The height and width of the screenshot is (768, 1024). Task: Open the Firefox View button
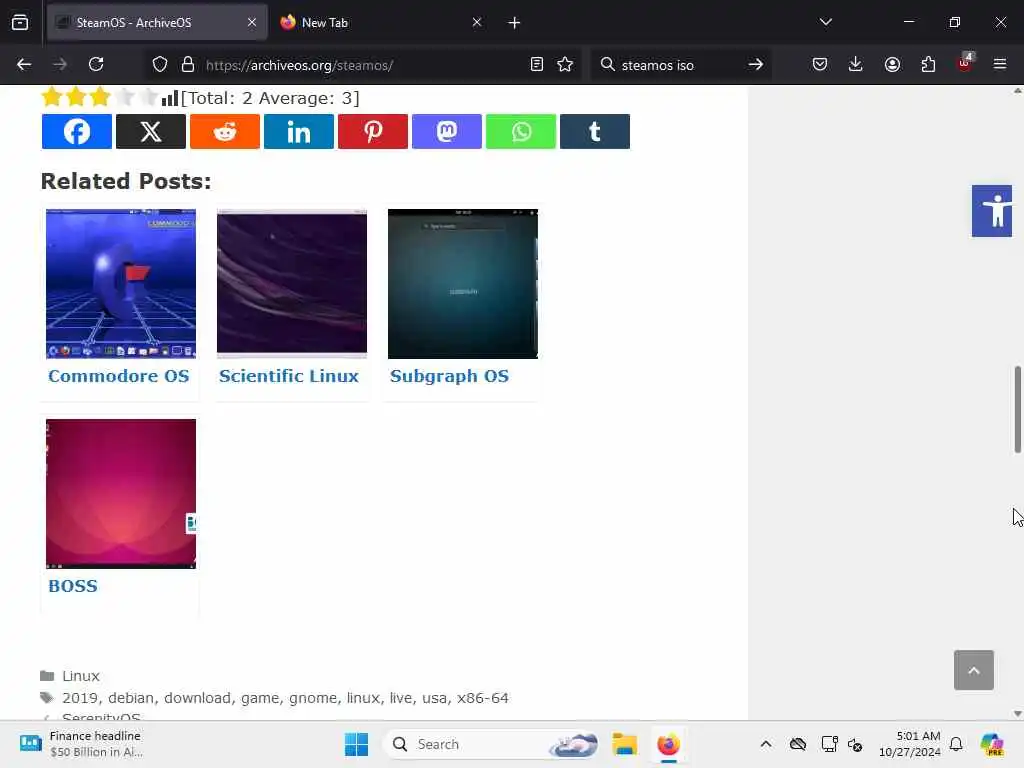click(x=20, y=23)
